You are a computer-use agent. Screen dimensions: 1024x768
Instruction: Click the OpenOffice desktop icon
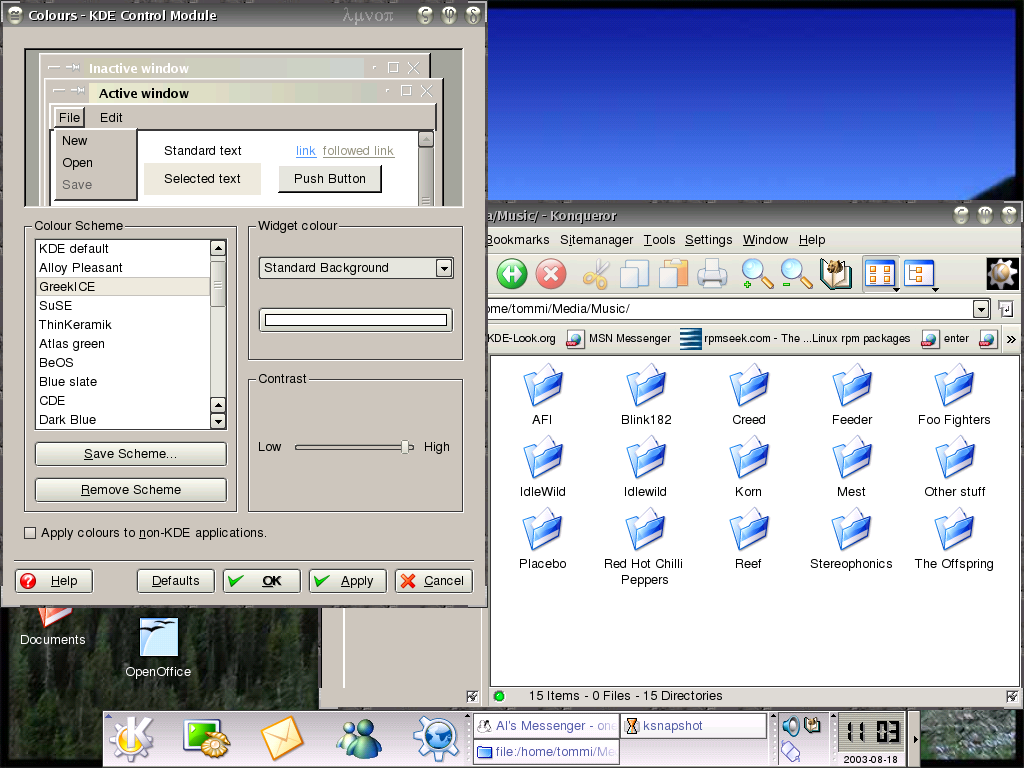[159, 647]
